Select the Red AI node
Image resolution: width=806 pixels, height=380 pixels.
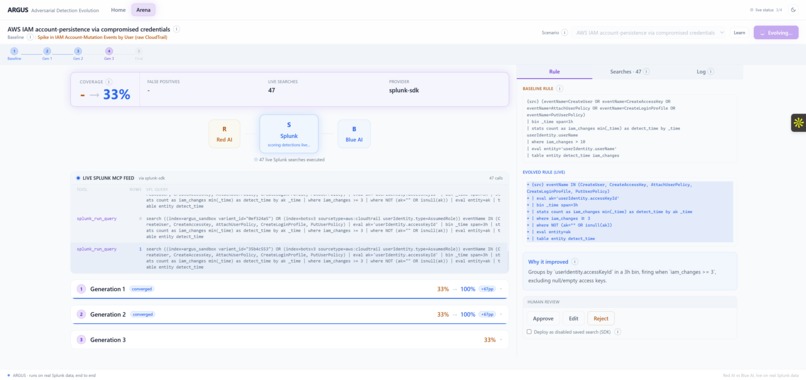click(224, 134)
